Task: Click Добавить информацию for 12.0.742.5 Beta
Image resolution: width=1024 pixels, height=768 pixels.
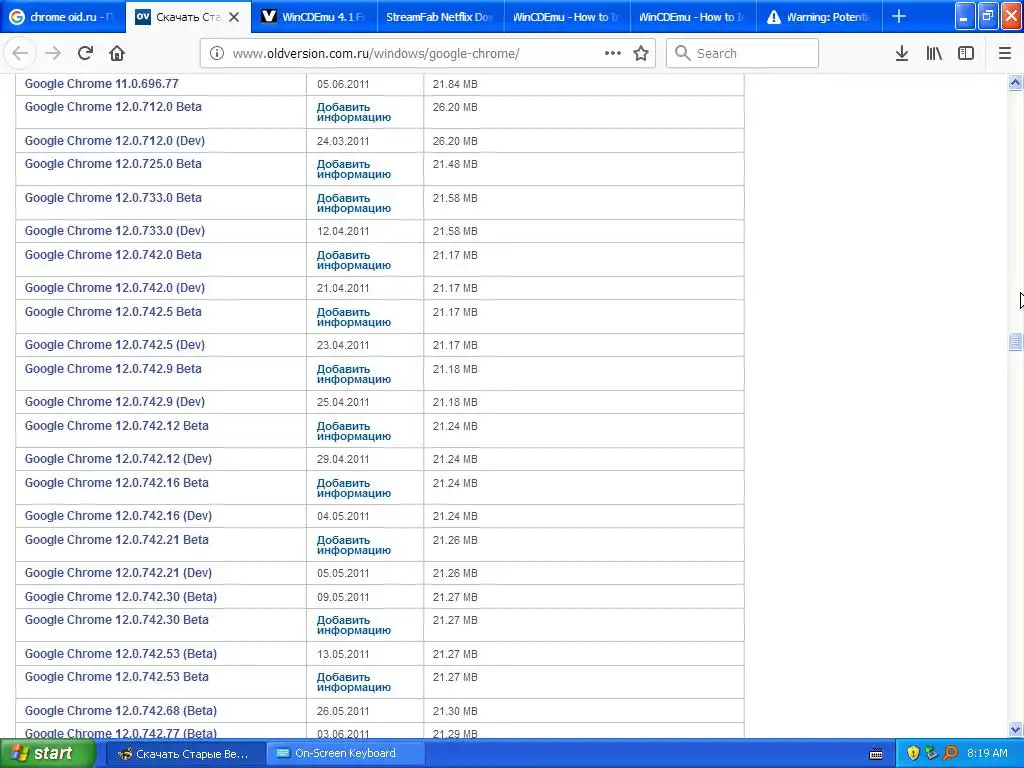Action: click(354, 317)
